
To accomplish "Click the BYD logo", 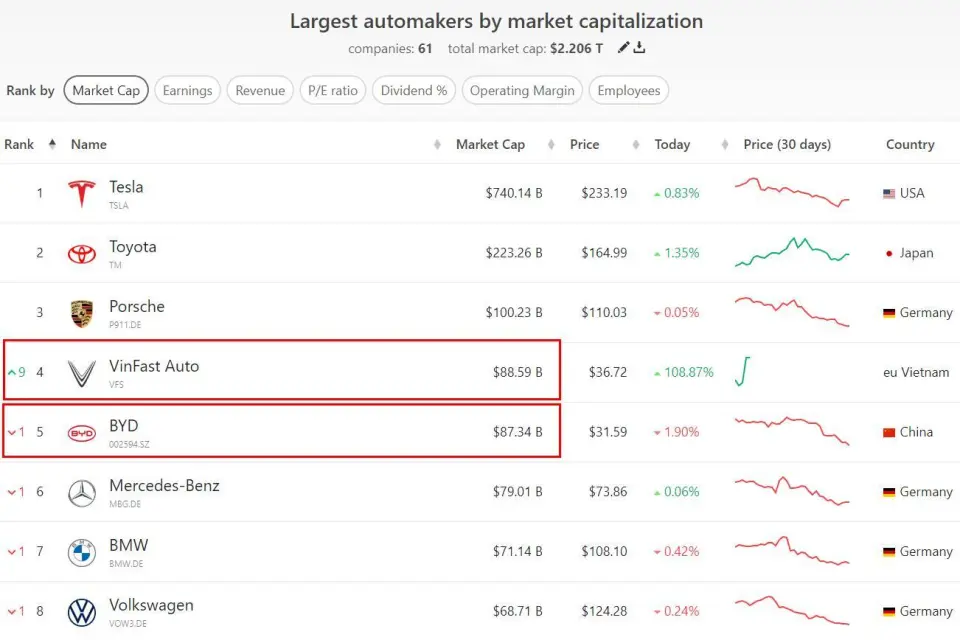I will pyautogui.click(x=81, y=433).
